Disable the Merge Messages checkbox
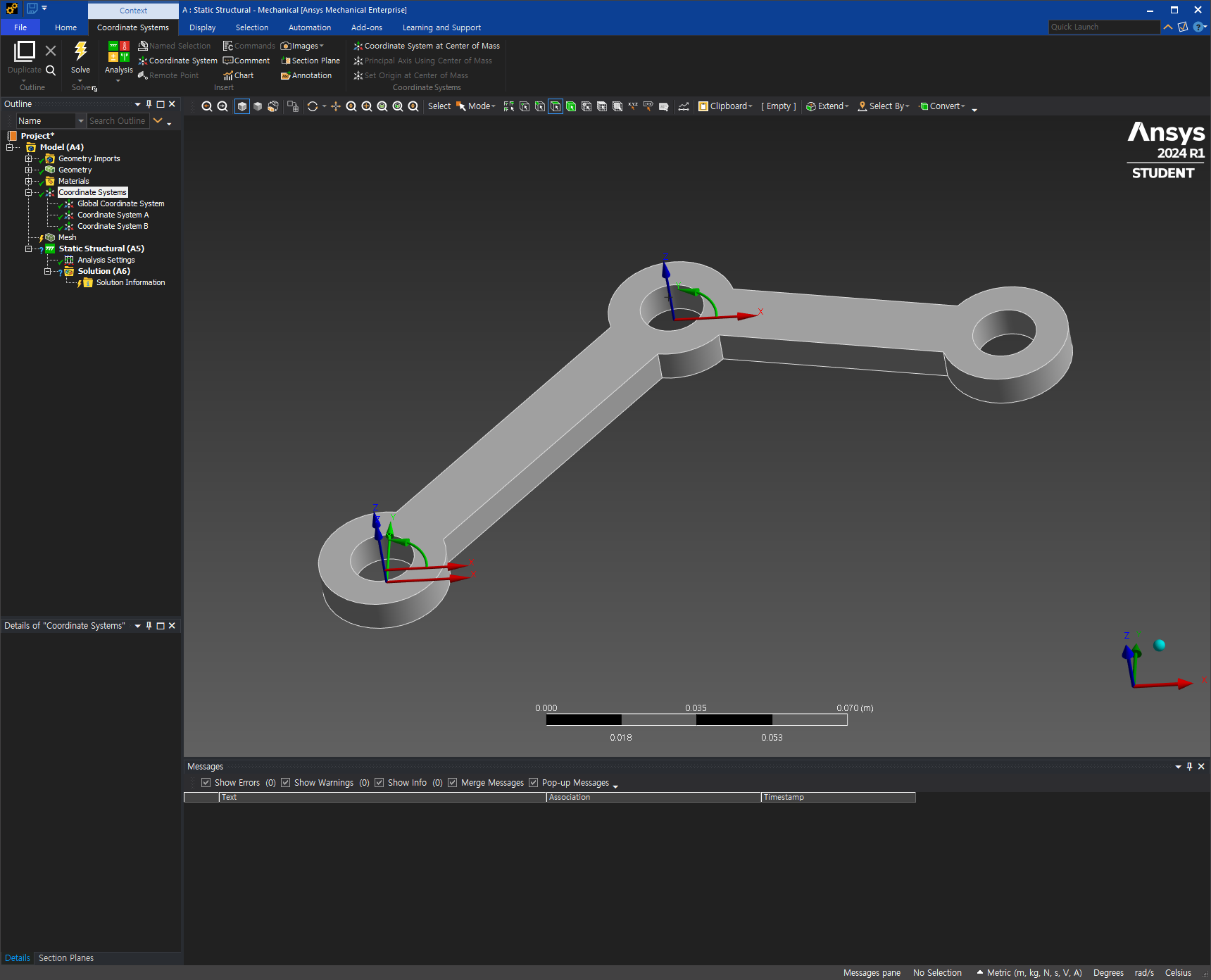The image size is (1211, 980). tap(453, 783)
